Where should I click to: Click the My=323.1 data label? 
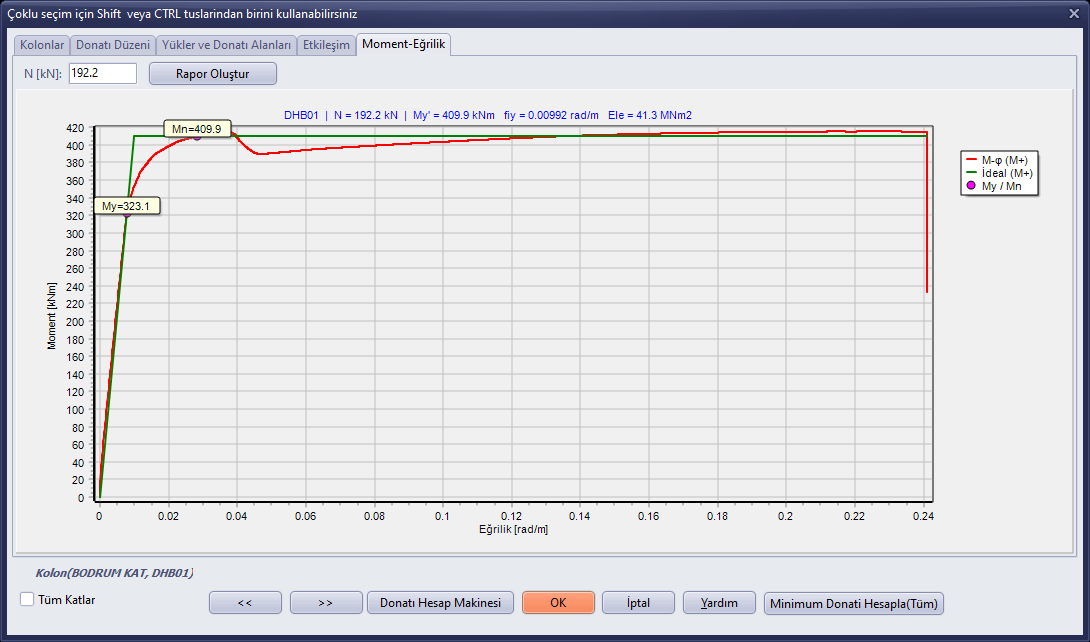tap(127, 206)
